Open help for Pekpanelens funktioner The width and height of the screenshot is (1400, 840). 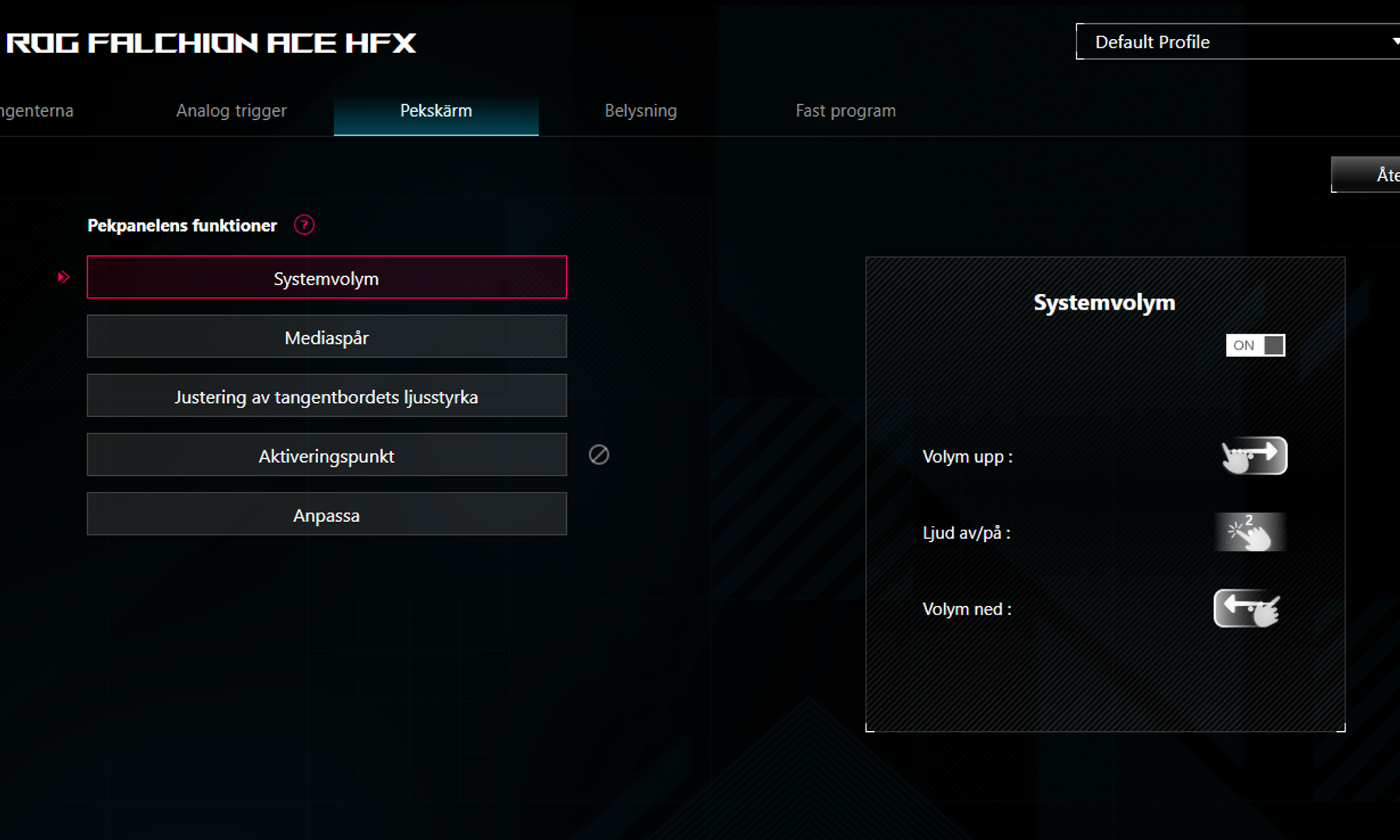(x=304, y=225)
